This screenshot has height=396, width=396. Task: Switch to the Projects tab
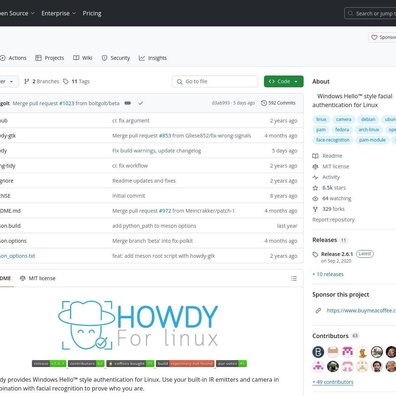click(x=50, y=58)
